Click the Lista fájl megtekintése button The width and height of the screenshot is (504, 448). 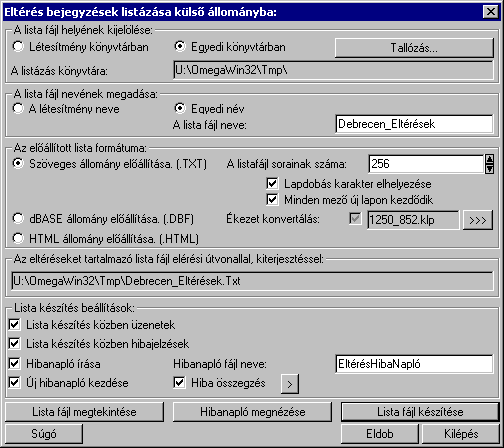84,412
